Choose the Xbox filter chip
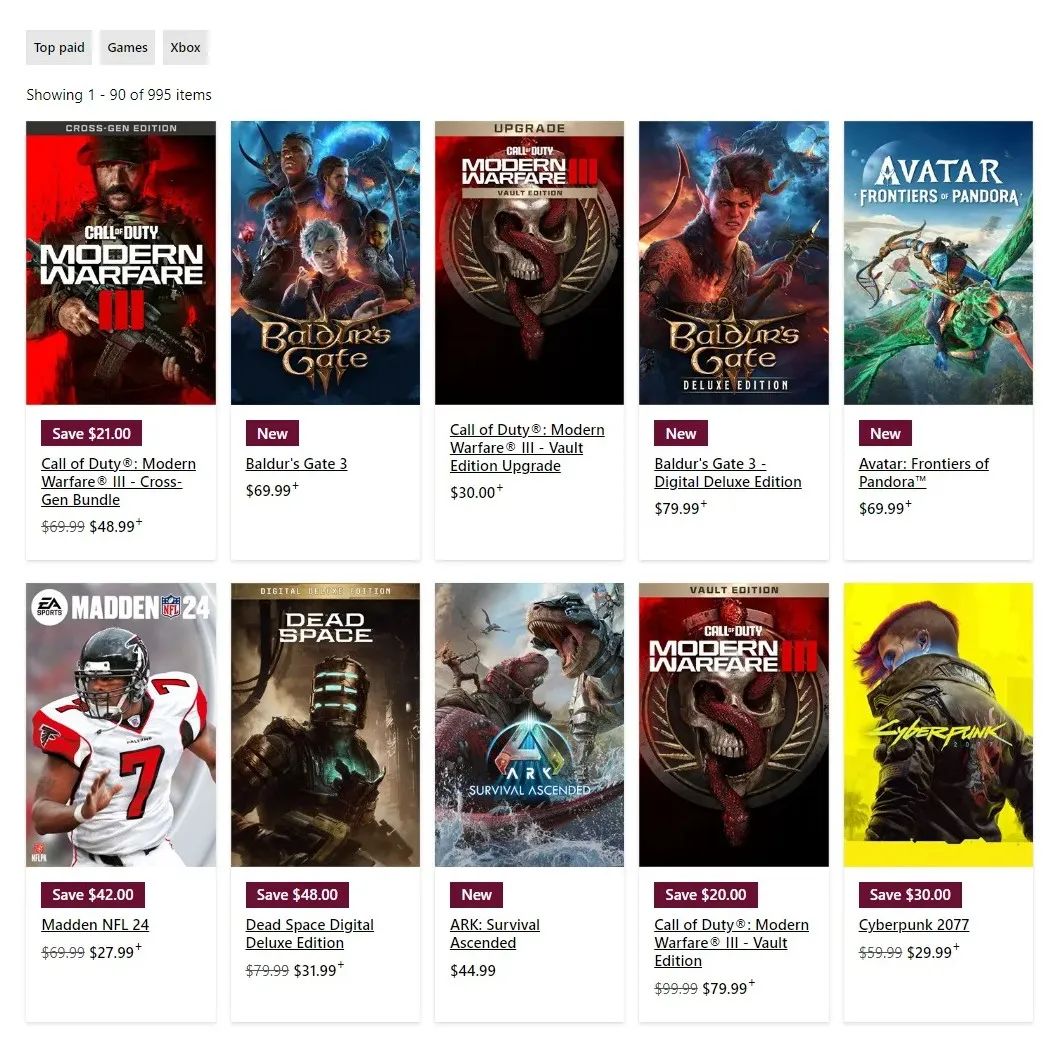This screenshot has width=1053, height=1037. pos(185,48)
